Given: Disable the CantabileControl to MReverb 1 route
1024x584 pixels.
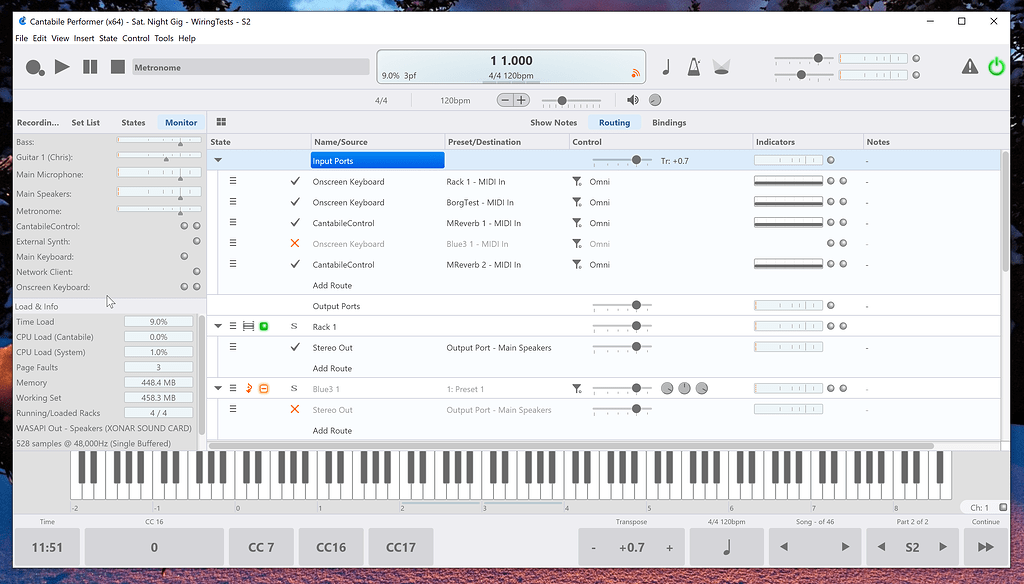Looking at the screenshot, I should pyautogui.click(x=295, y=223).
